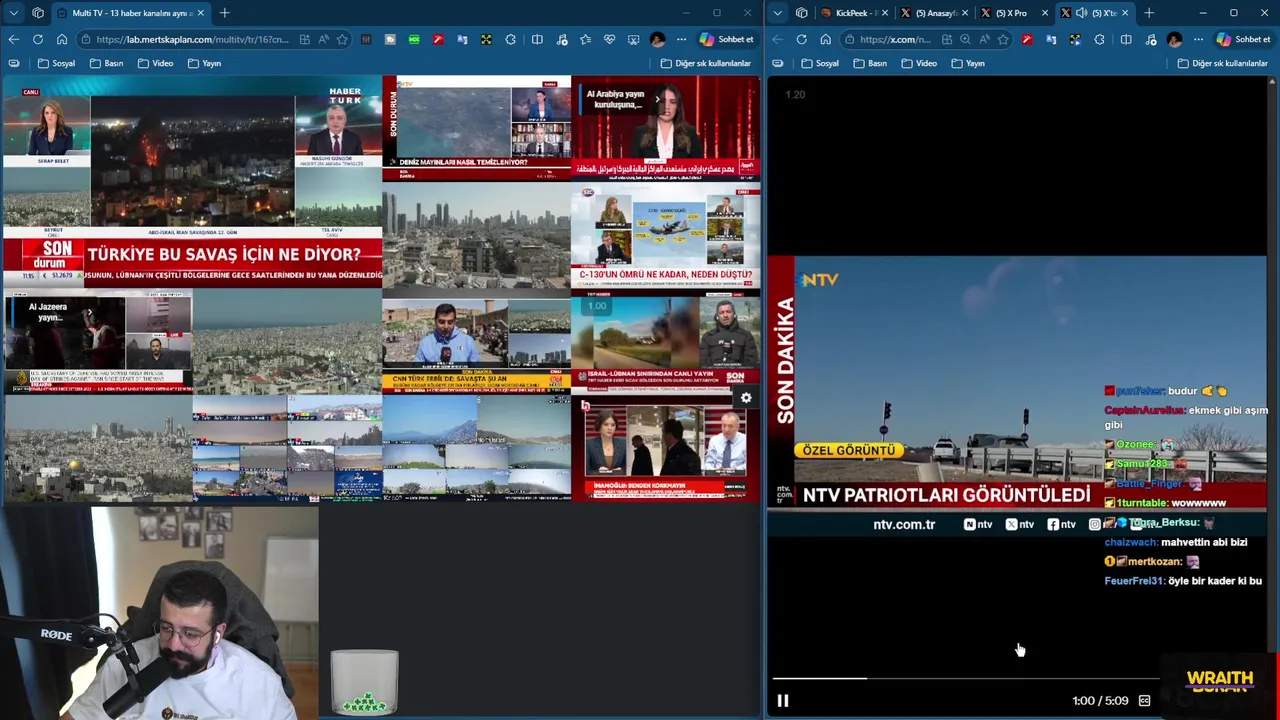Viewport: 1280px width, 720px height.
Task: Favorite the x.com page with the star
Action: click(x=1005, y=39)
